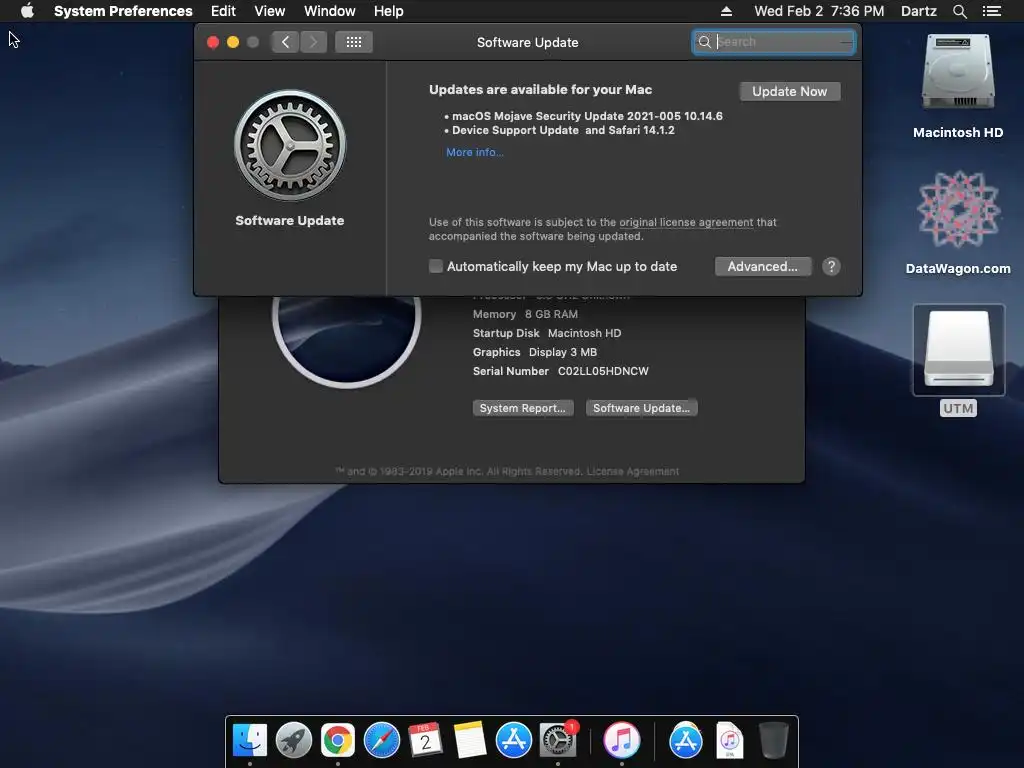Open Notification Center list icon

click(991, 11)
